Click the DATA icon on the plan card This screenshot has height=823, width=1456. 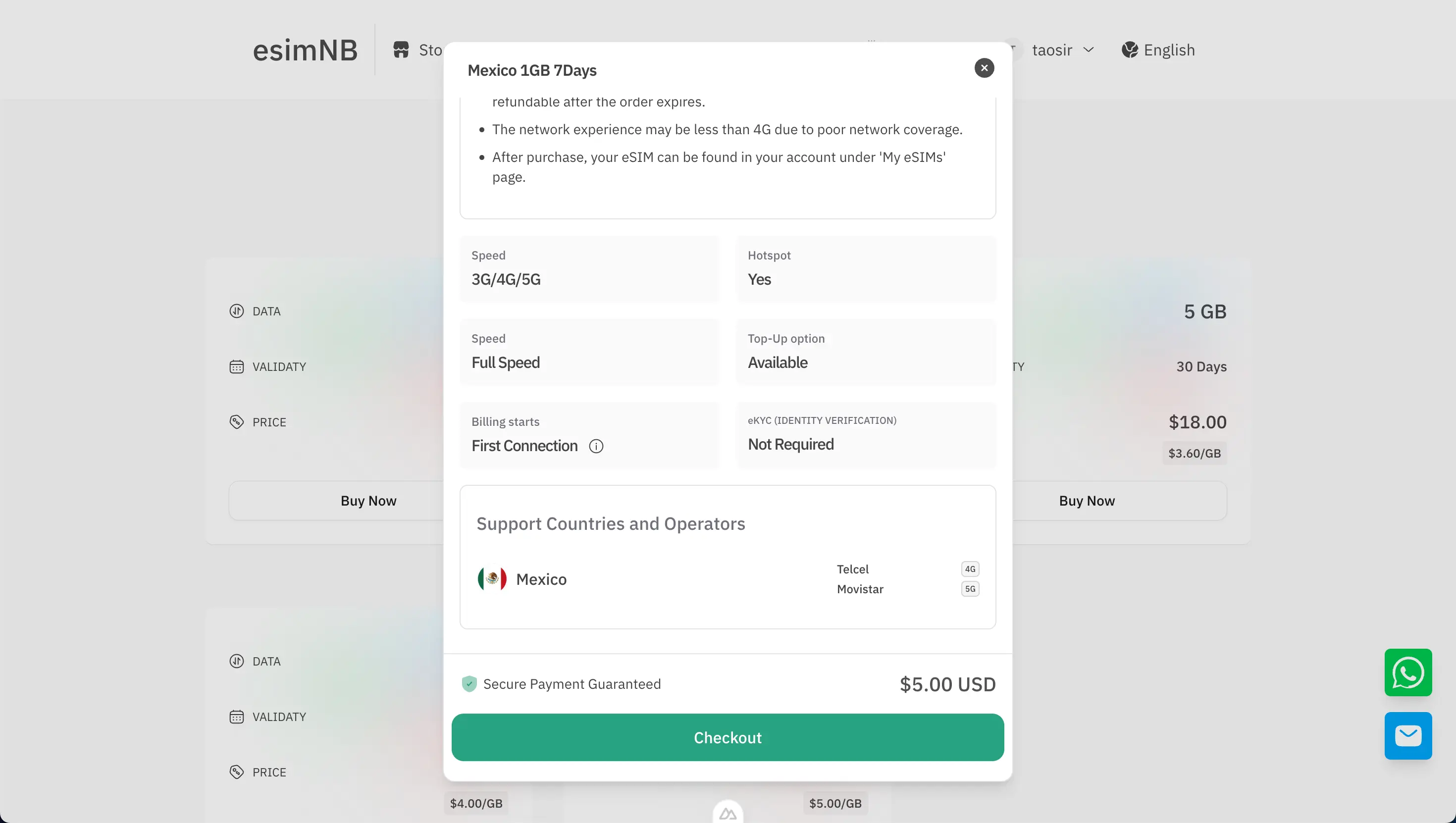(237, 311)
